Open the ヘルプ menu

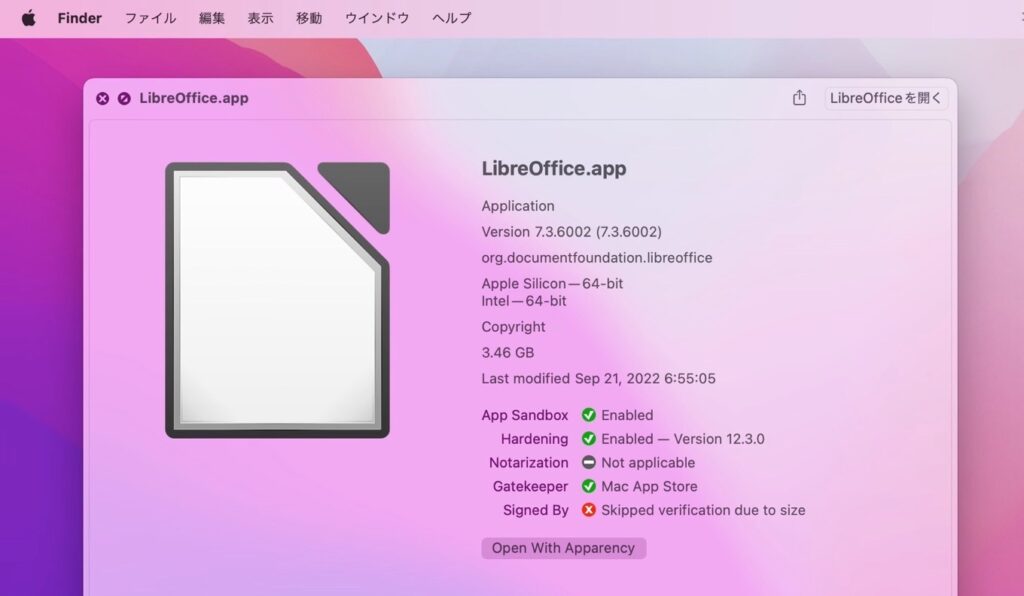(450, 17)
